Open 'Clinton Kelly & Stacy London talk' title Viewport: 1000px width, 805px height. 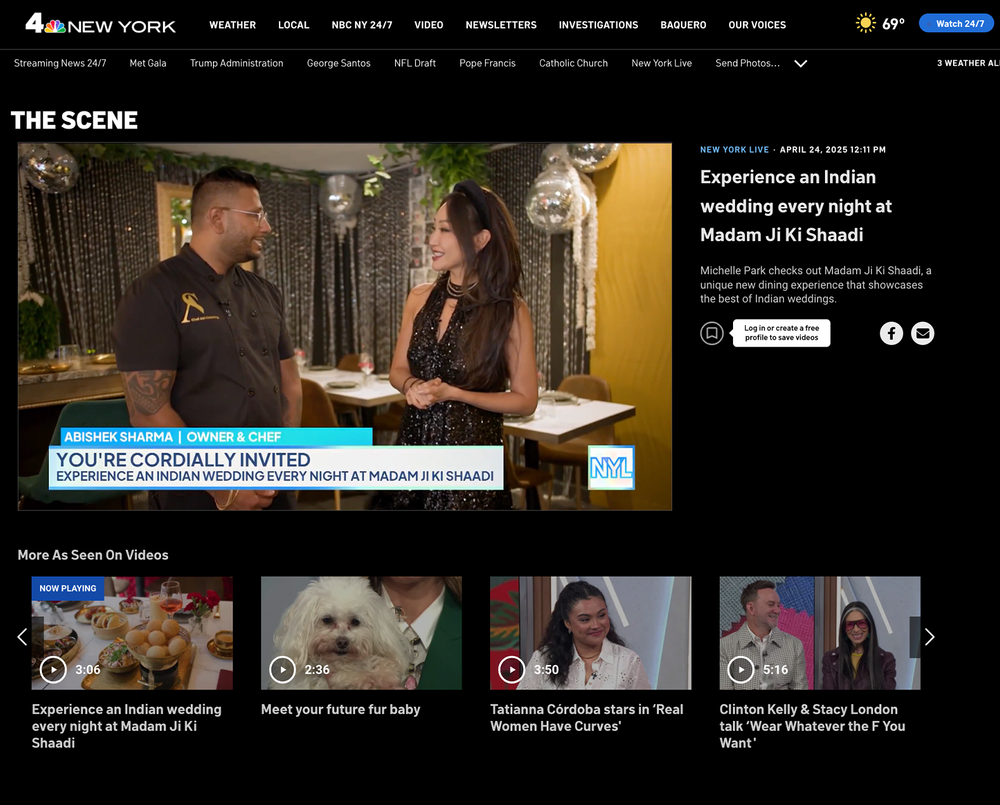812,726
